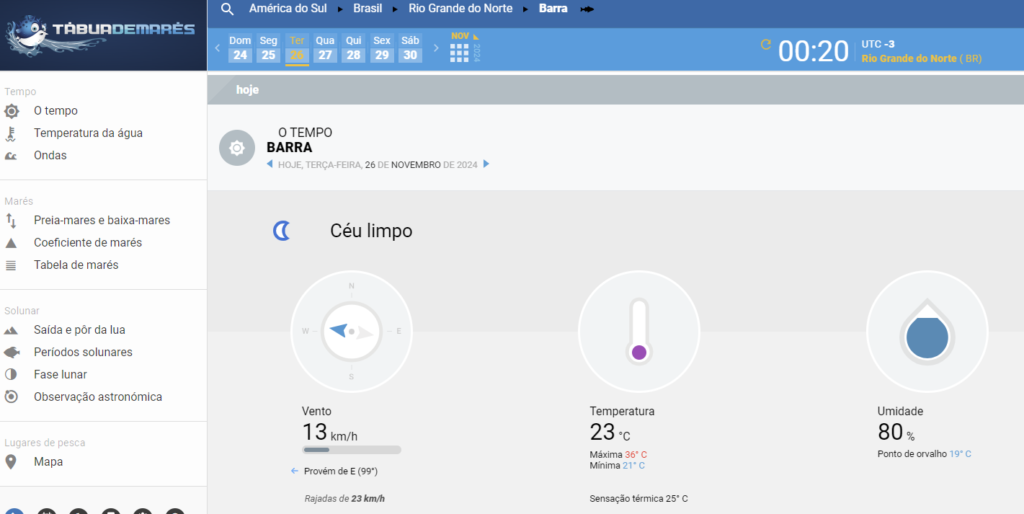This screenshot has height=514, width=1024.
Task: Click the Sensação térmica 25° C text
Action: 638,499
